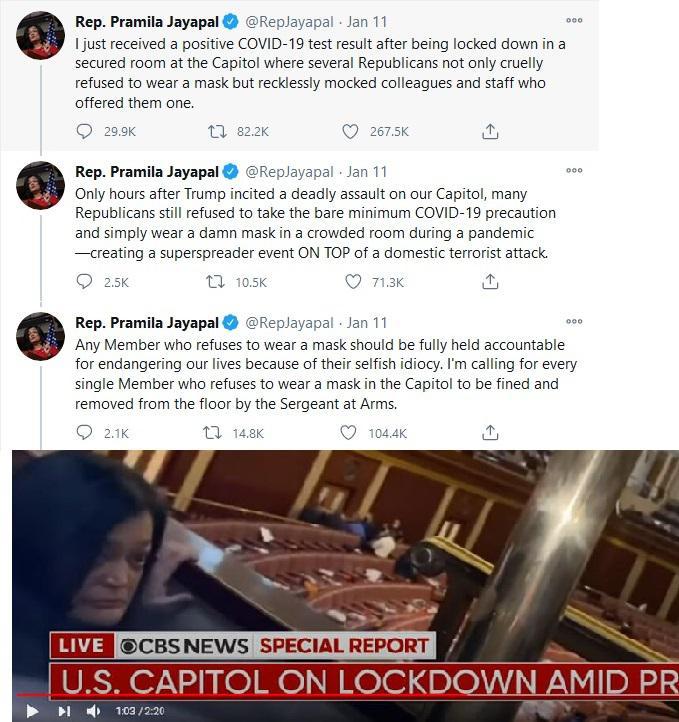The image size is (679, 722).
Task: Open the more options menu on the third tweet
Action: click(x=574, y=321)
